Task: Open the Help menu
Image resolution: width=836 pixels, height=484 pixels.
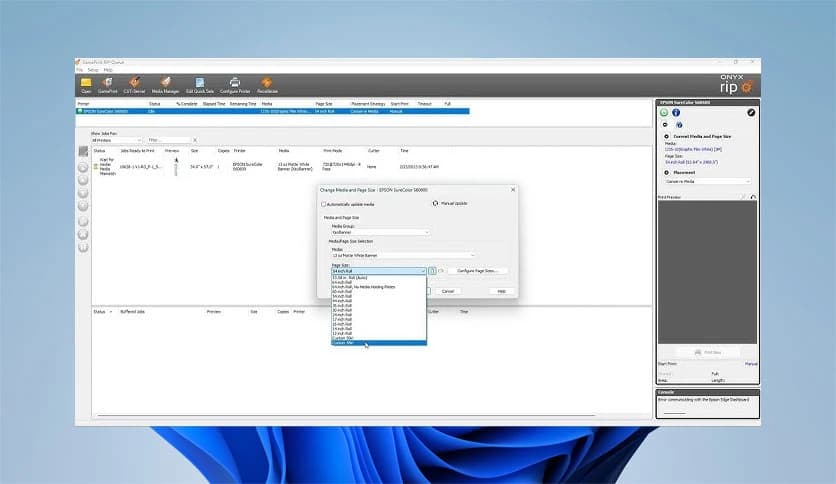Action: pos(108,70)
